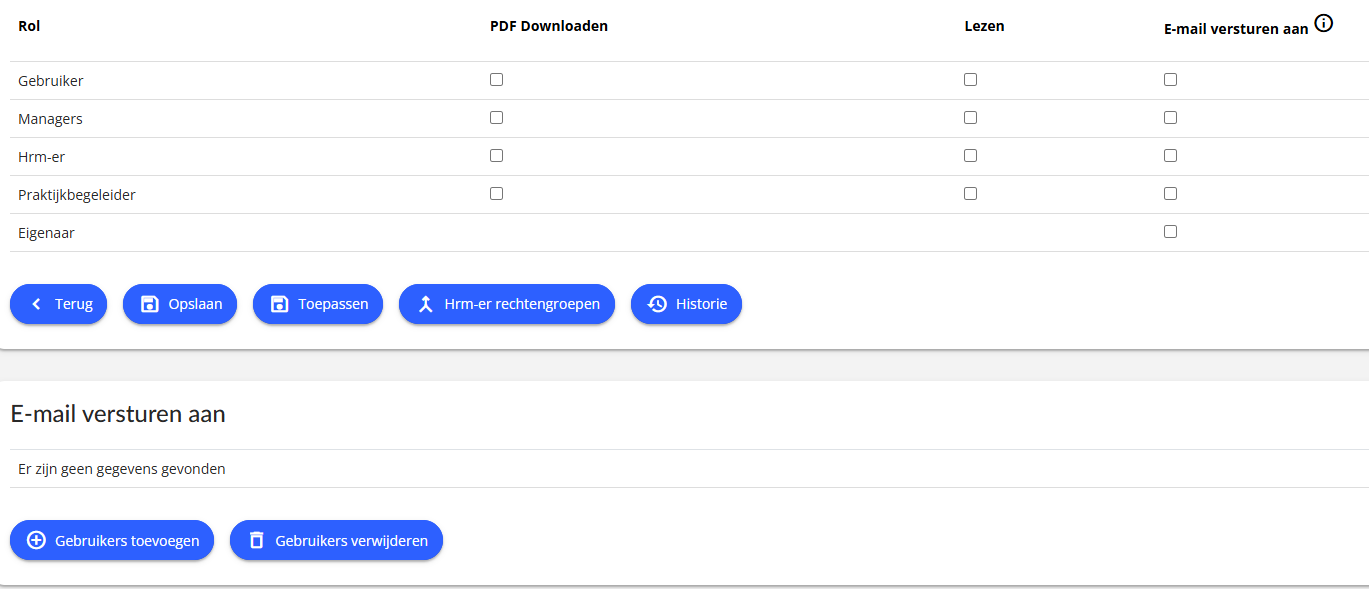Image resolution: width=1369 pixels, height=589 pixels.
Task: Select the Lezen checkbox for Gebruiker
Action: click(970, 80)
